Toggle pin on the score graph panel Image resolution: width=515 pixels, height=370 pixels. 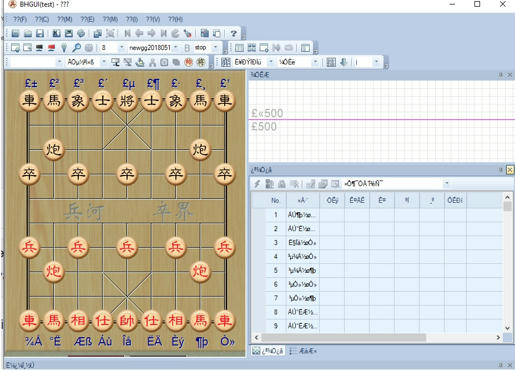500,75
